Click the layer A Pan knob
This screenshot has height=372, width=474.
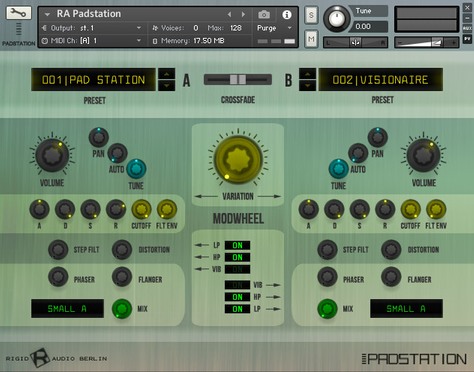pyautogui.click(x=99, y=137)
